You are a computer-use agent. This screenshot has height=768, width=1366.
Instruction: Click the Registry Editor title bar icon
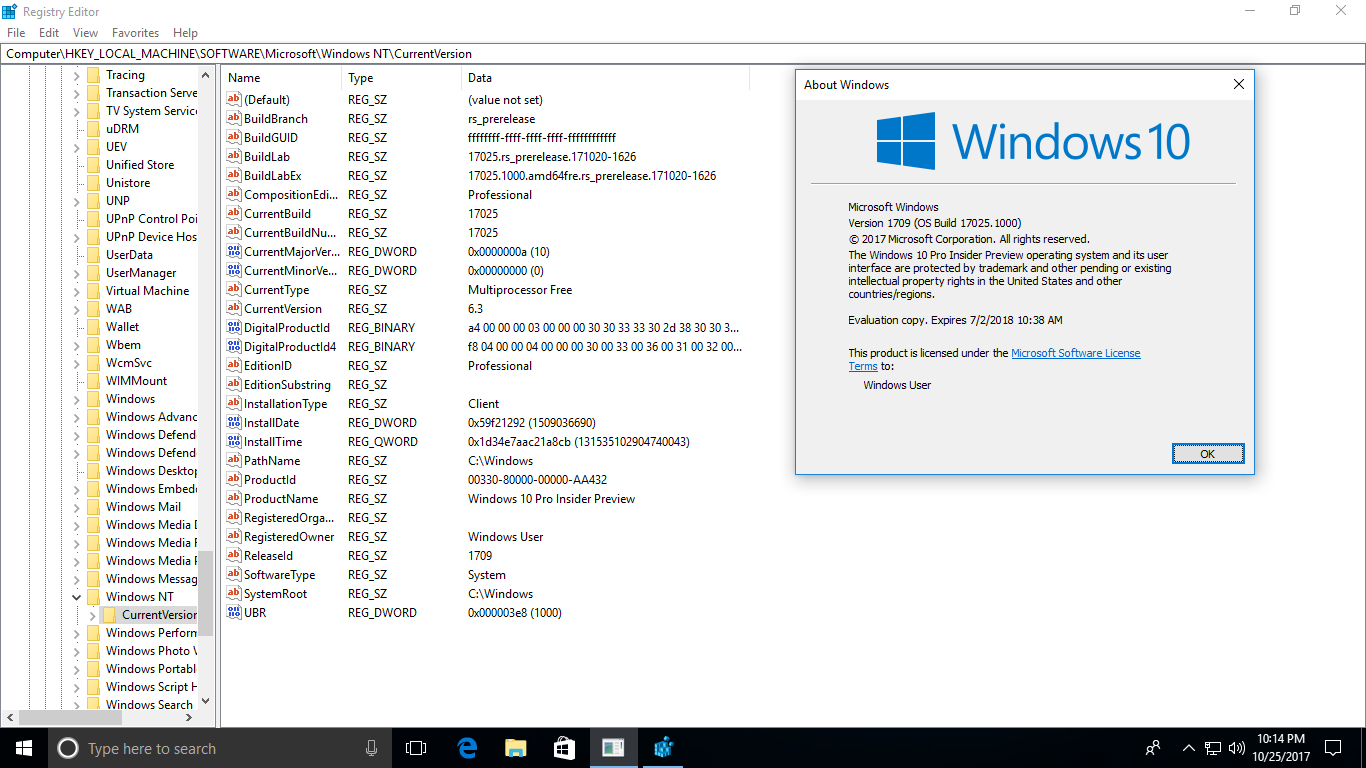point(9,11)
